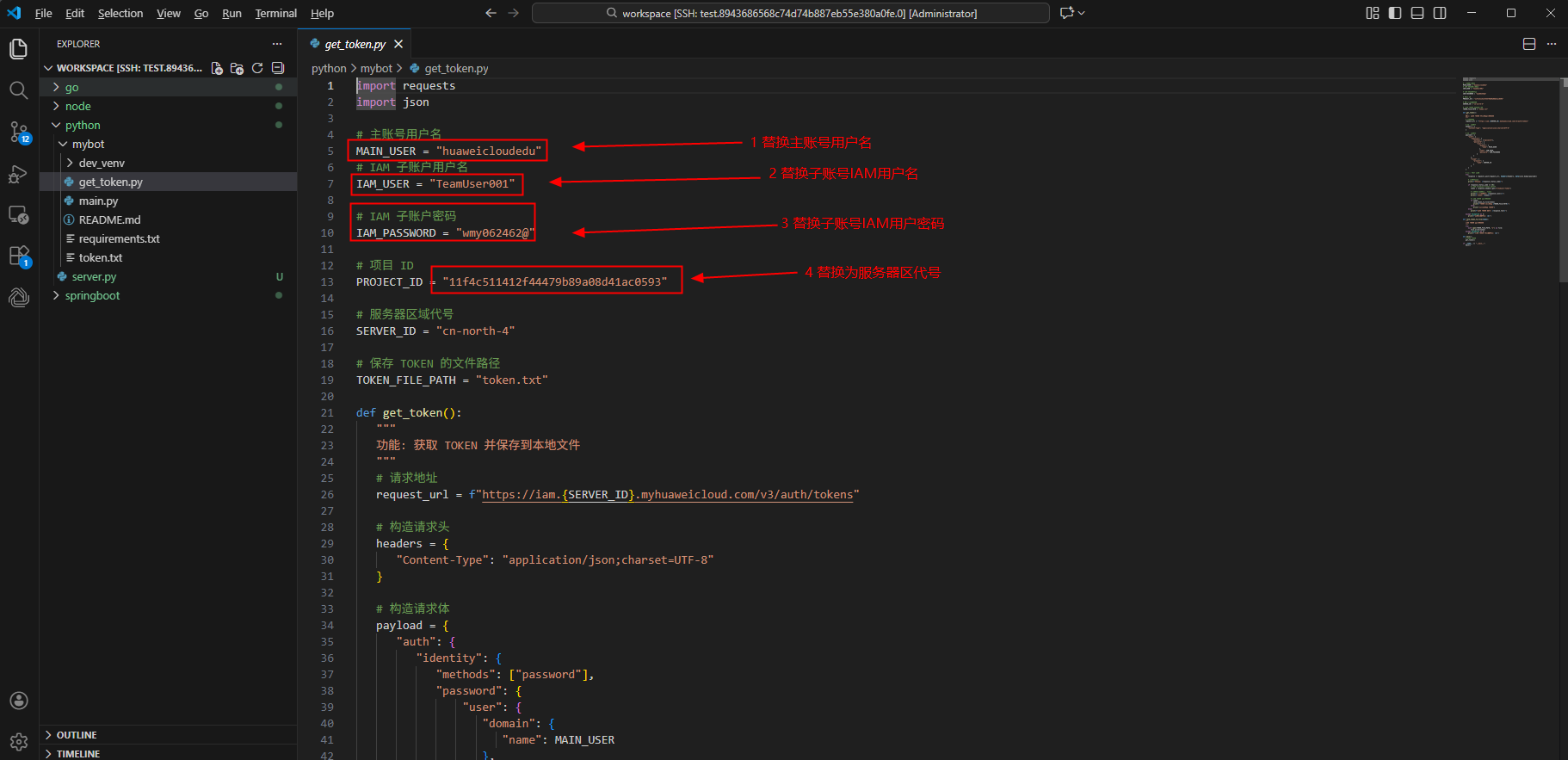This screenshot has width=1568, height=760.
Task: Refresh the Explorer file tree
Action: coord(257,68)
